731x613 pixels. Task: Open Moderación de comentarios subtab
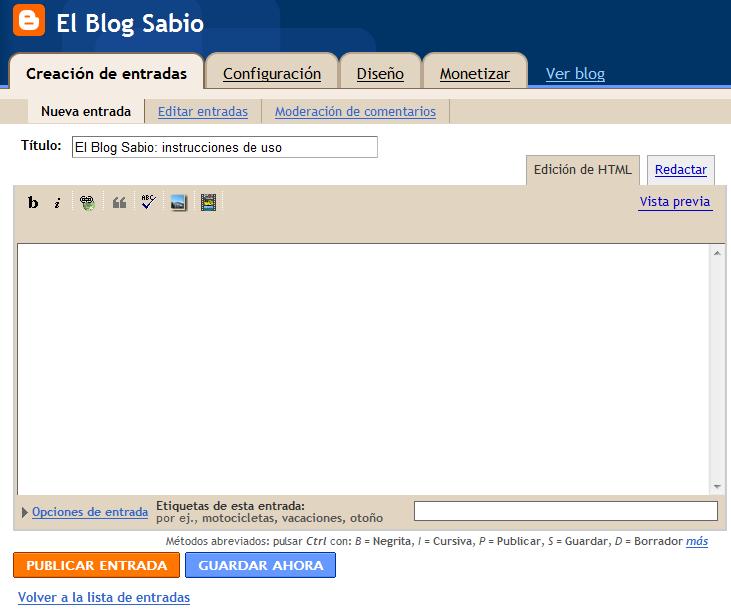tap(355, 111)
